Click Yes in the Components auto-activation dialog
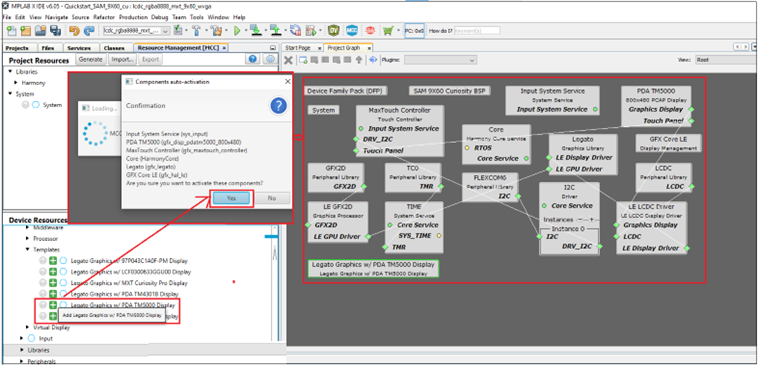758x367 pixels. click(231, 198)
